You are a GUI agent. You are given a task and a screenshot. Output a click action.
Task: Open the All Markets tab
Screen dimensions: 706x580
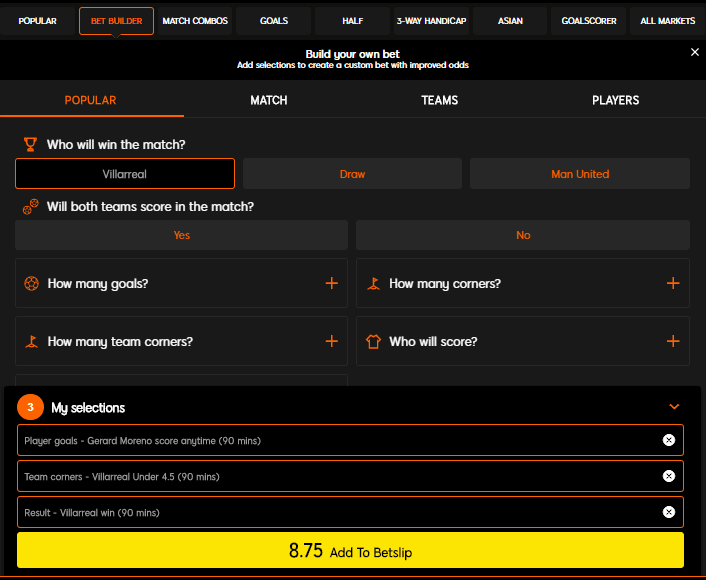point(668,21)
